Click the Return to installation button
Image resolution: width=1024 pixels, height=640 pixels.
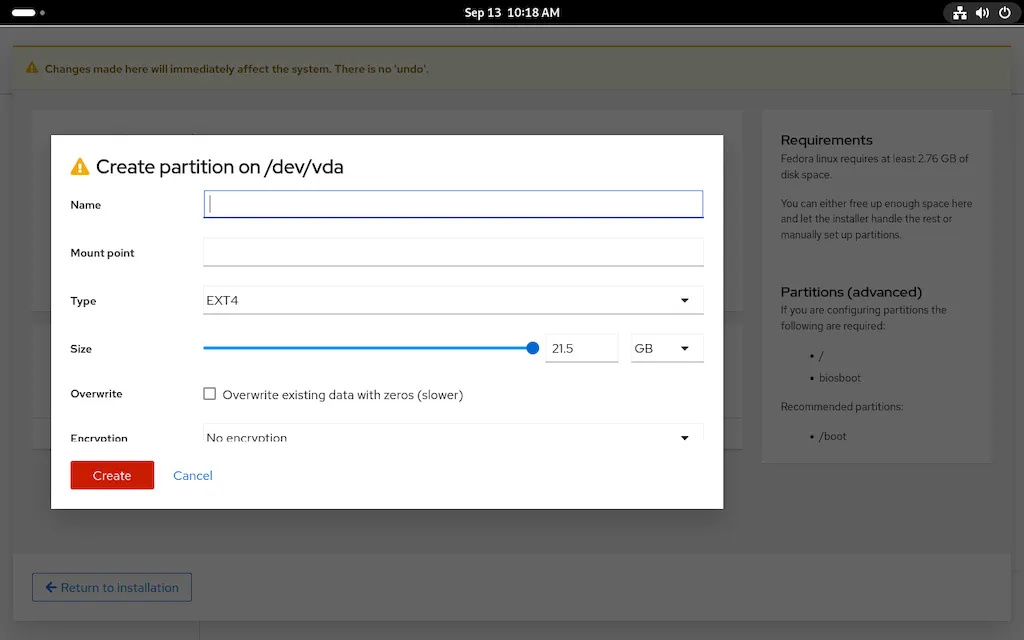point(112,587)
